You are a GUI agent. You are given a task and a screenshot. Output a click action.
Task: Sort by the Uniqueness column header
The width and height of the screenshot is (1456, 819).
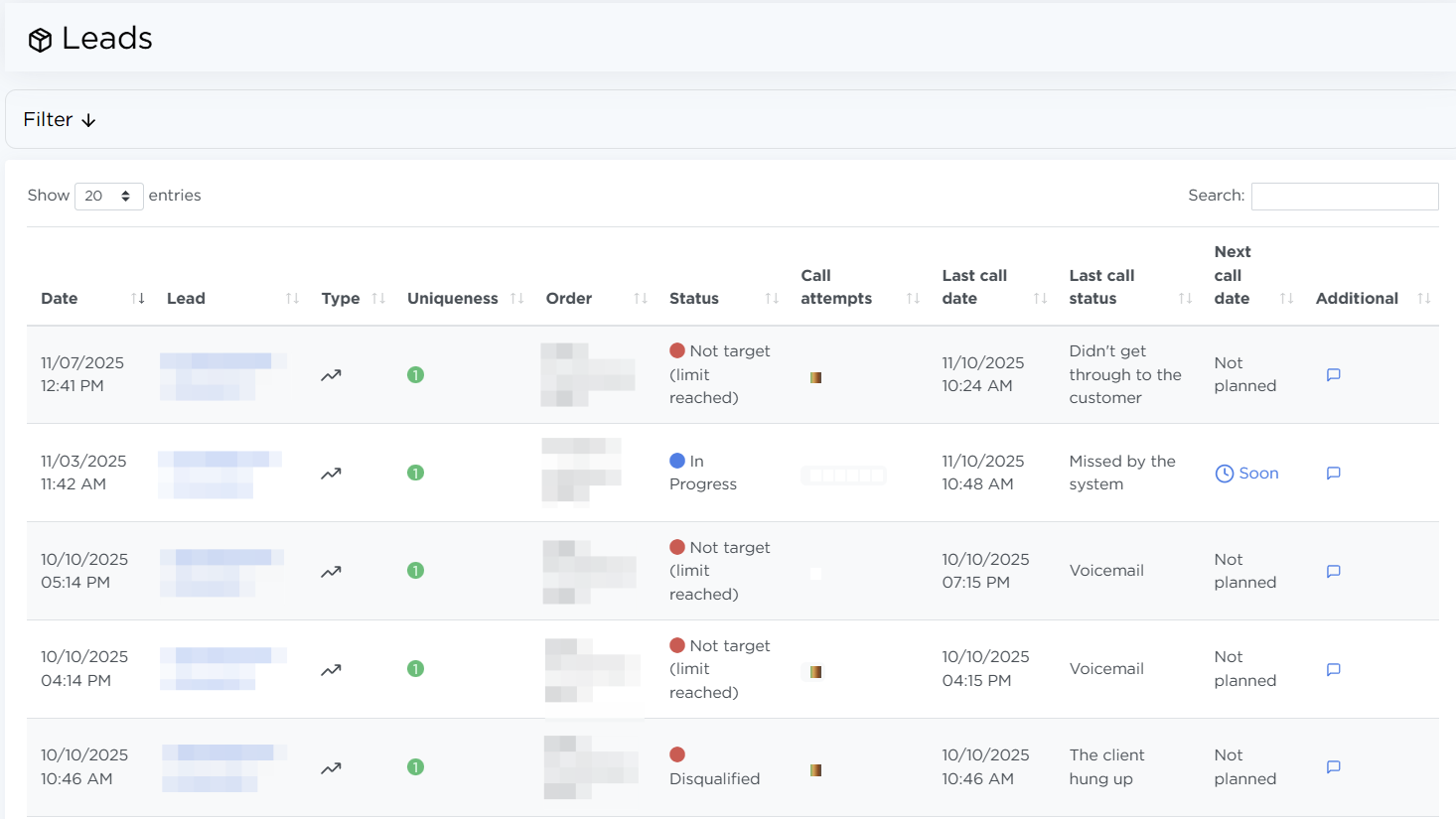tap(453, 299)
